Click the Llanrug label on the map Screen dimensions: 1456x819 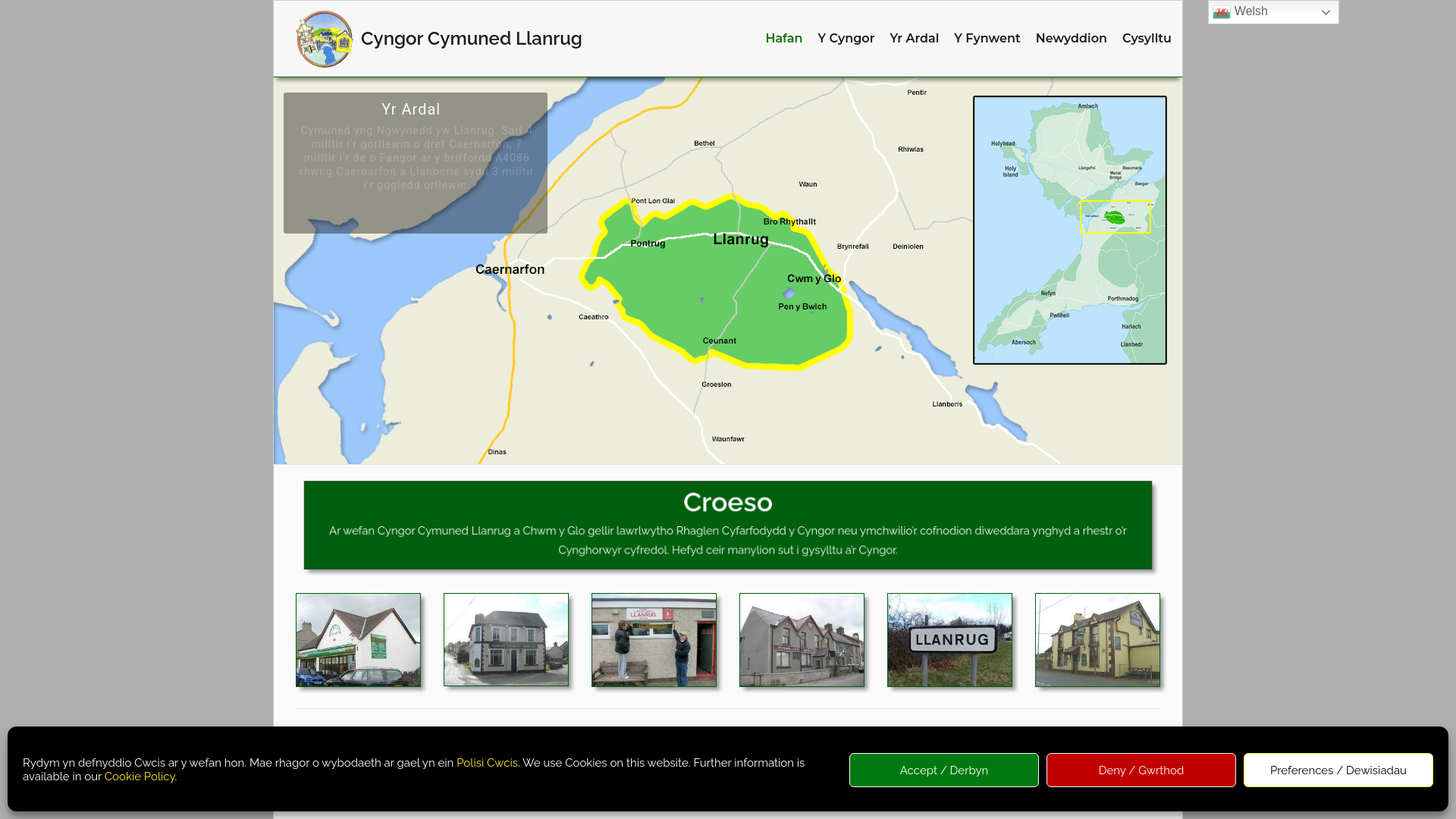tap(741, 240)
